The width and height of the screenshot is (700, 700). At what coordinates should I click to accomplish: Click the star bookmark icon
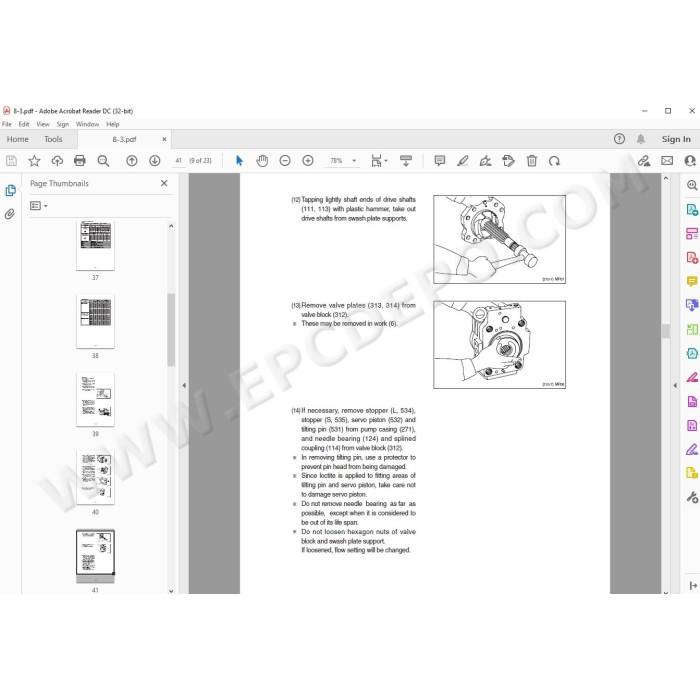click(x=34, y=161)
